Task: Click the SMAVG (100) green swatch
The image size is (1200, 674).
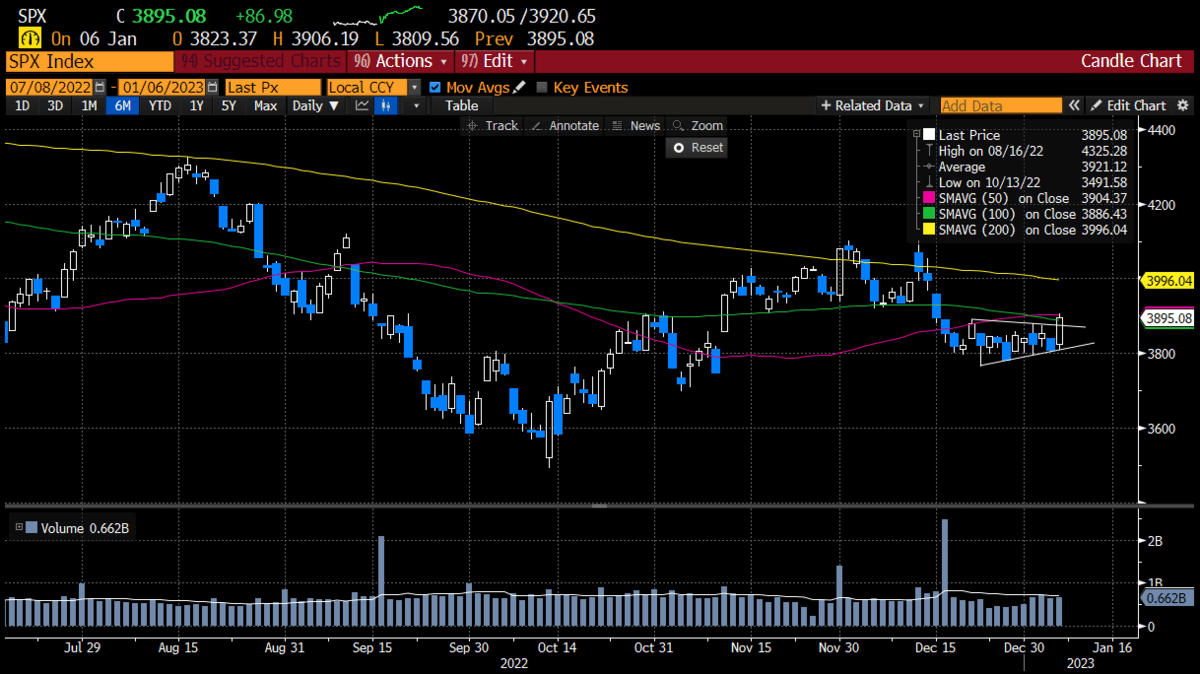Action: 929,214
